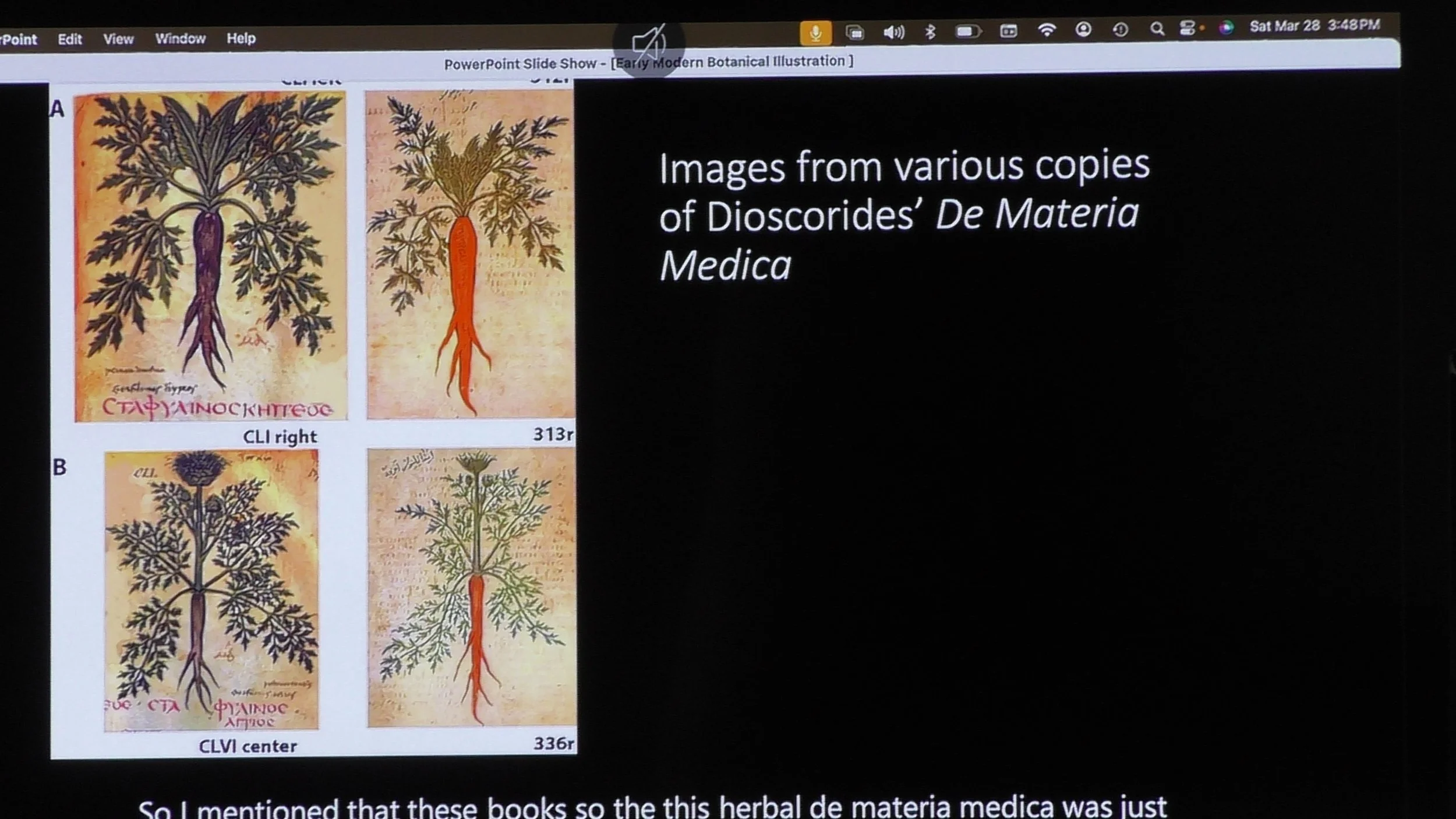Open the Wi-Fi menu
Screen dimensions: 1456x819
point(1047,30)
